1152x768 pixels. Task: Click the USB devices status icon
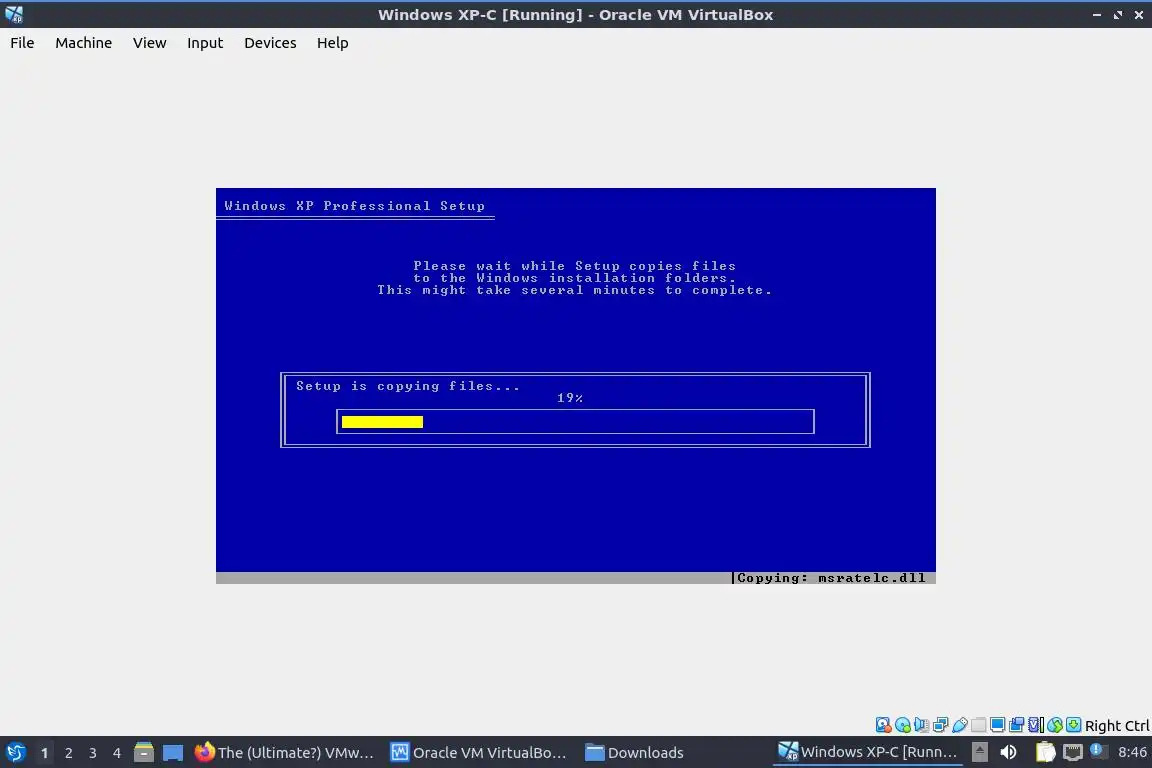[x=960, y=725]
